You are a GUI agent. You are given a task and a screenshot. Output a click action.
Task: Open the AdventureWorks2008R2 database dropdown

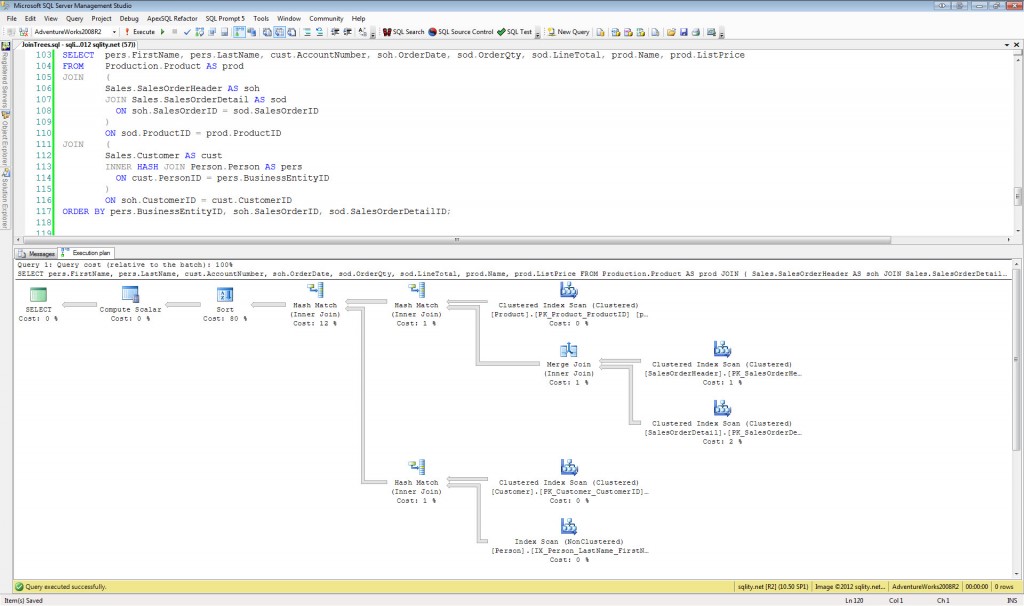click(113, 31)
